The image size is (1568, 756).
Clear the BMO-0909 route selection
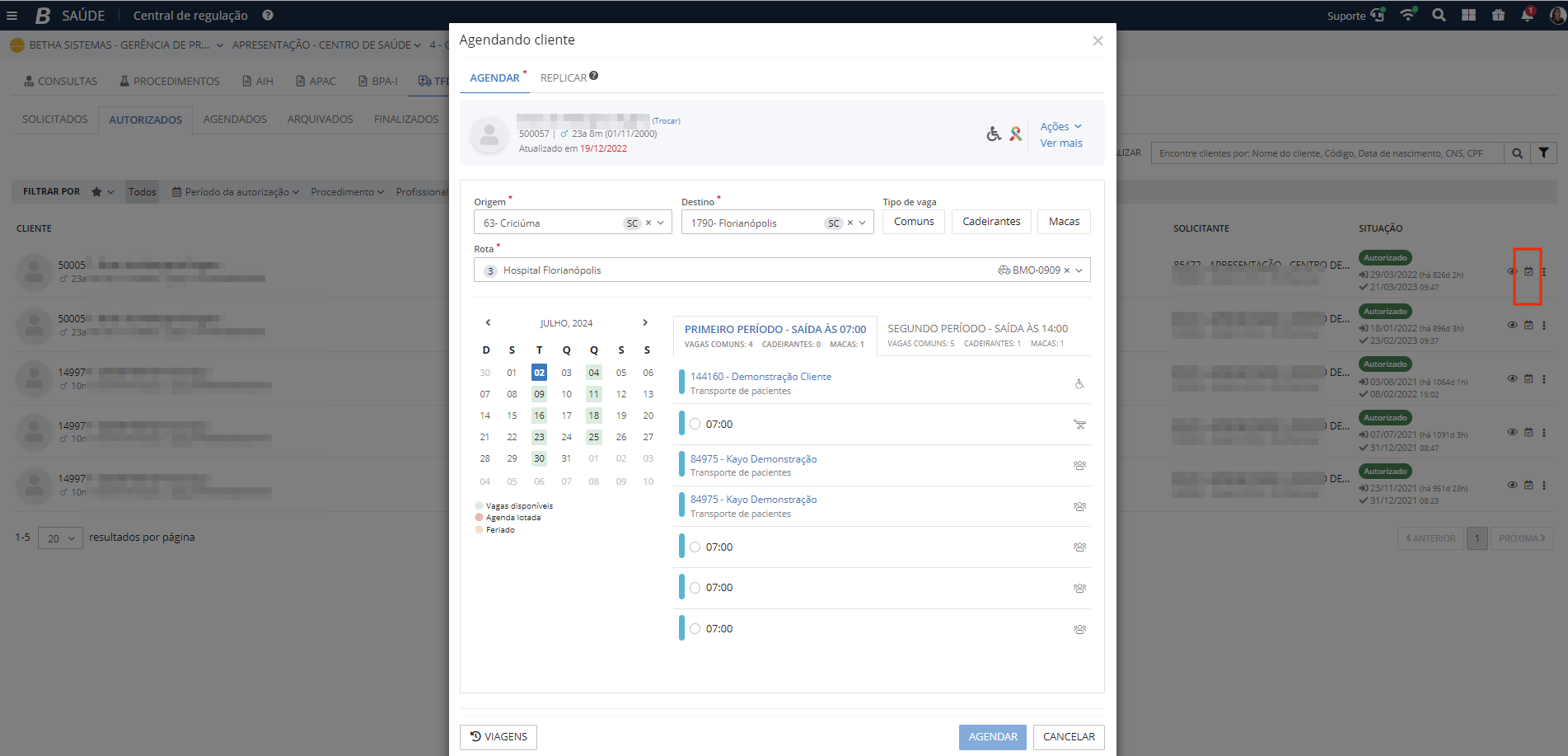pyautogui.click(x=1066, y=270)
